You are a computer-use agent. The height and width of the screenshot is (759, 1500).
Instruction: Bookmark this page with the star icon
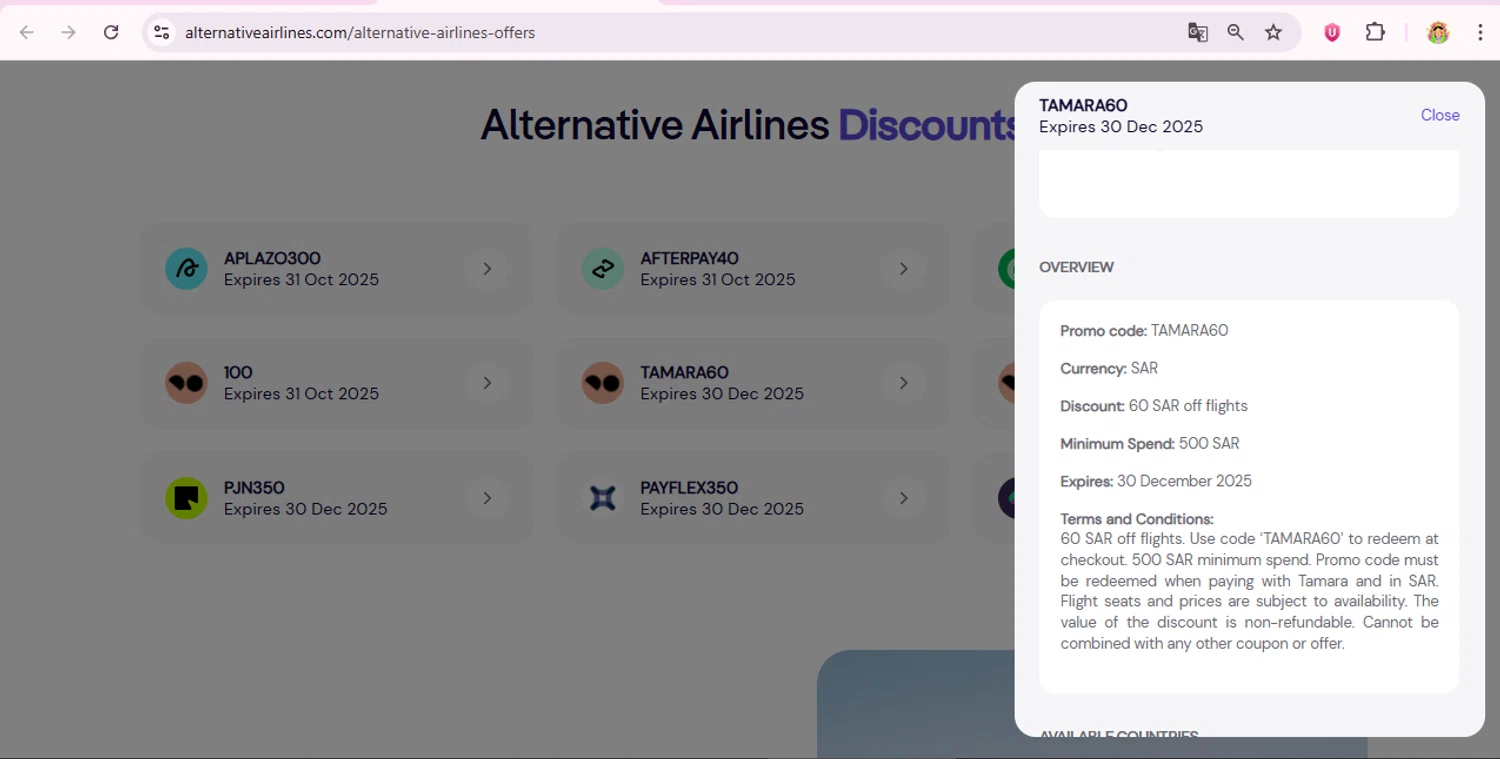click(x=1273, y=32)
